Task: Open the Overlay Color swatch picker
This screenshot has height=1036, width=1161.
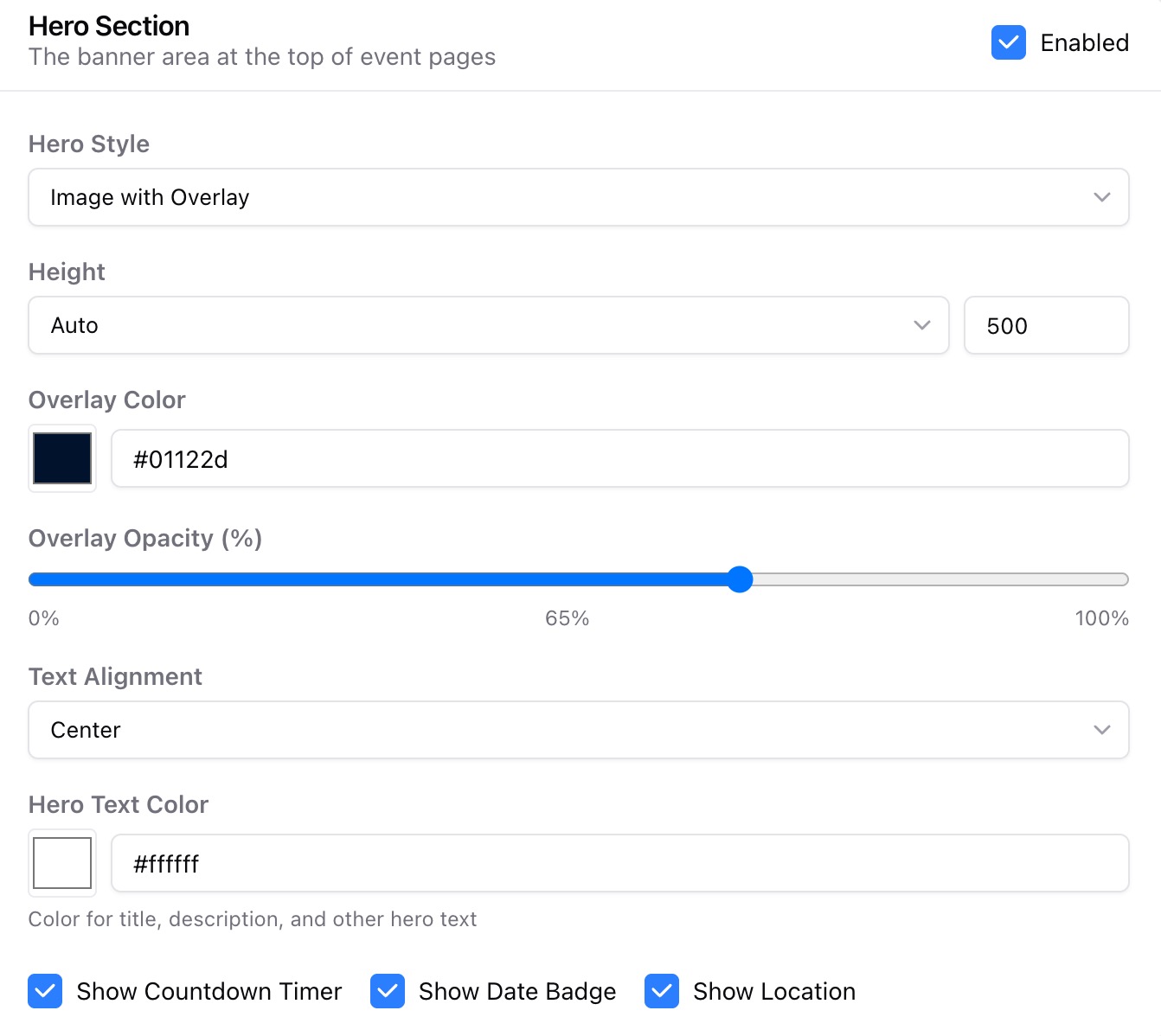Action: click(61, 458)
